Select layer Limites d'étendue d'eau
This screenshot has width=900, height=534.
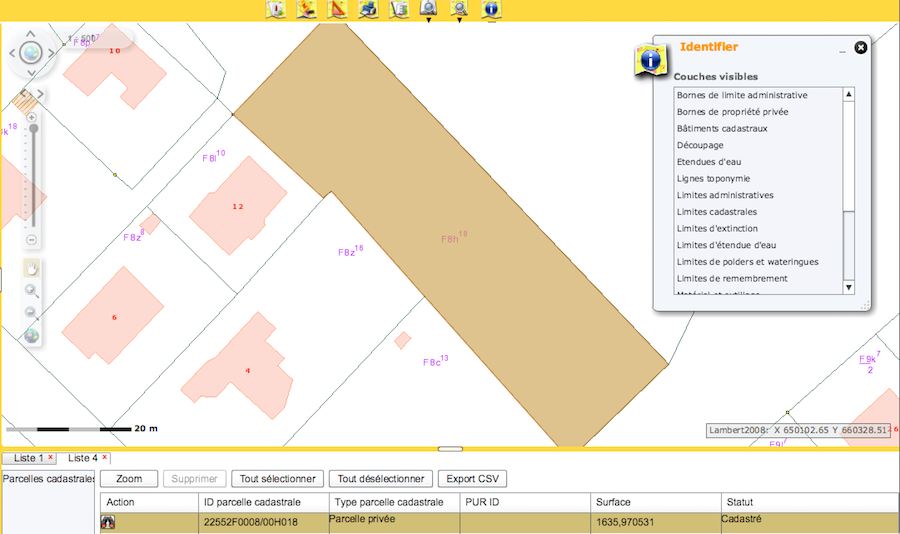coord(726,245)
